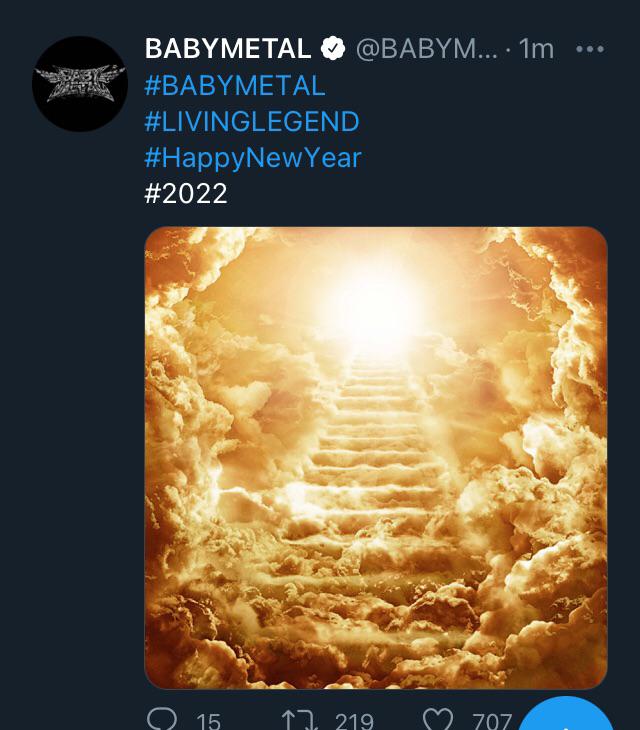Tap the reply count 15
Viewport: 640px width, 730px height.
pos(209,721)
